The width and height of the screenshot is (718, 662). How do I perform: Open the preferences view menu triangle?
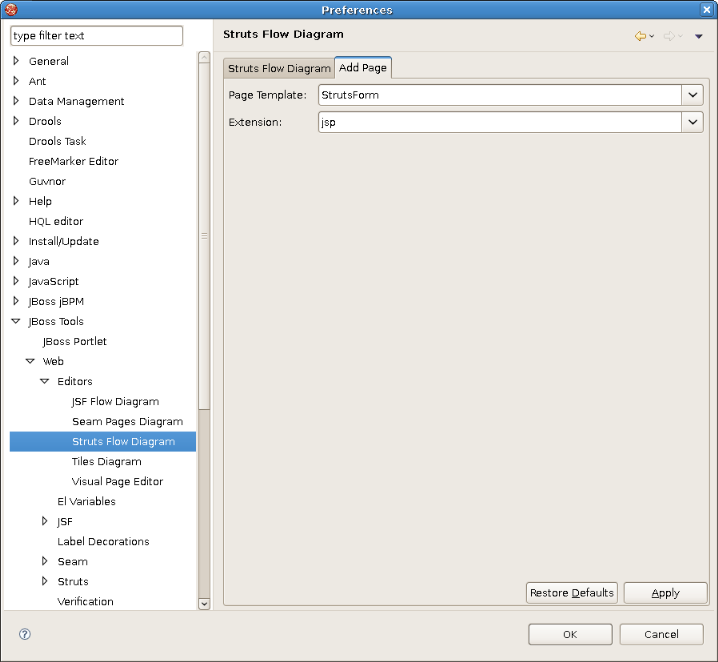coord(699,36)
